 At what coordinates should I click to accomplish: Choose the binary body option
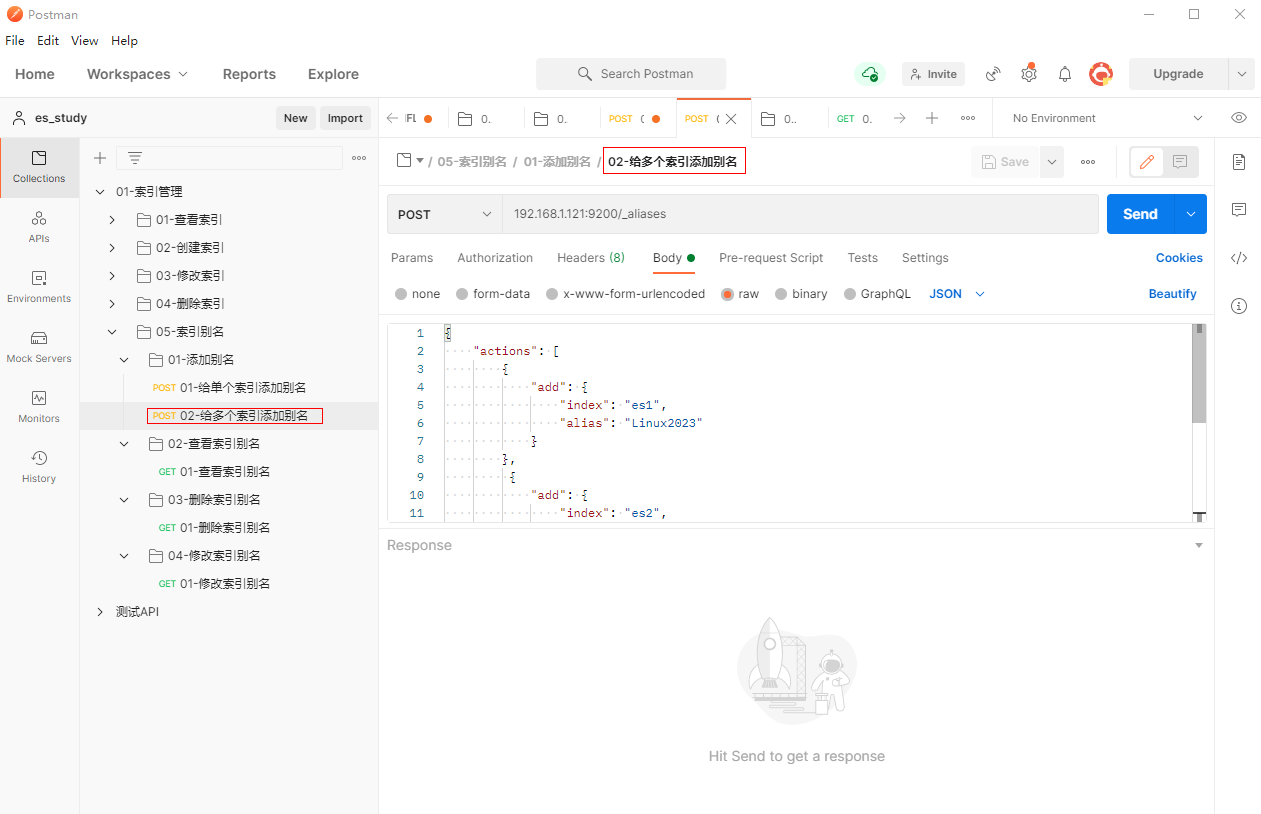(x=781, y=294)
